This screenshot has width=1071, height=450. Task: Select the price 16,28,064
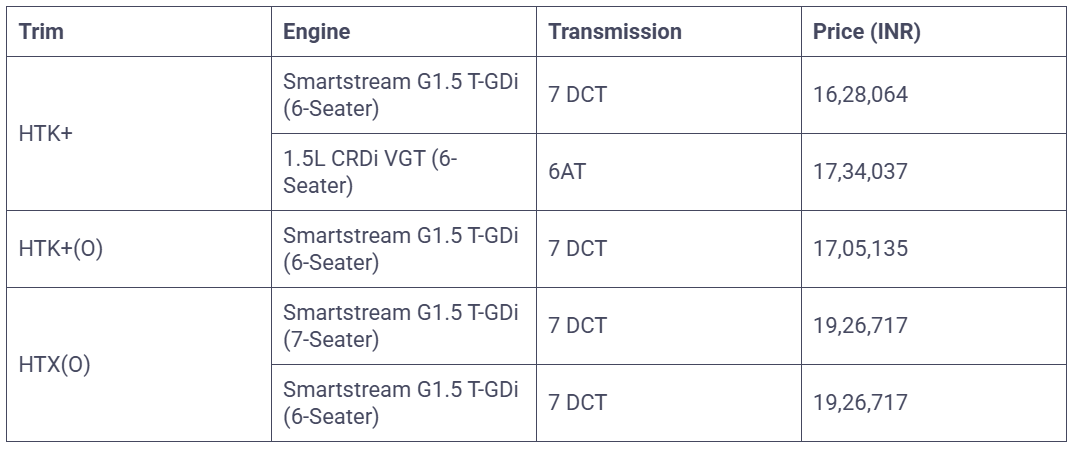860,95
